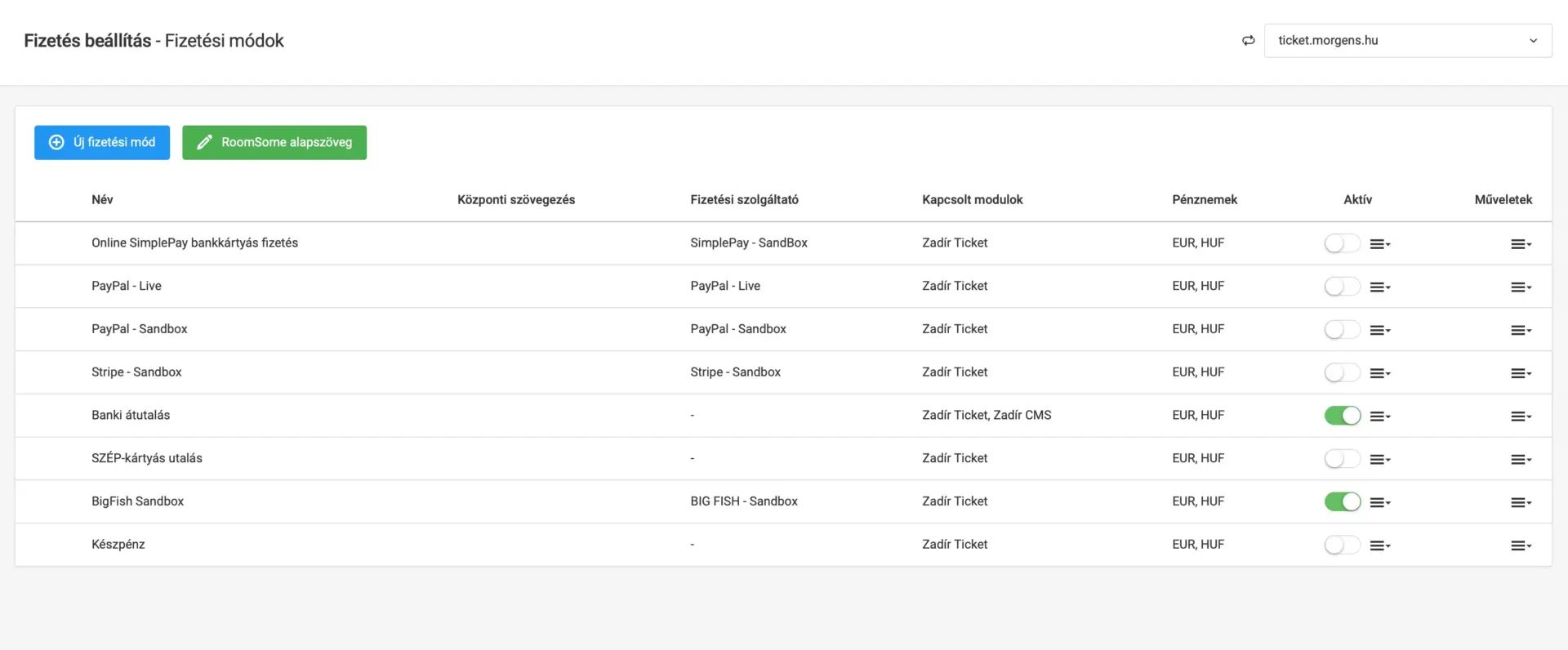Click the Központi szövegezés column header

(516, 200)
